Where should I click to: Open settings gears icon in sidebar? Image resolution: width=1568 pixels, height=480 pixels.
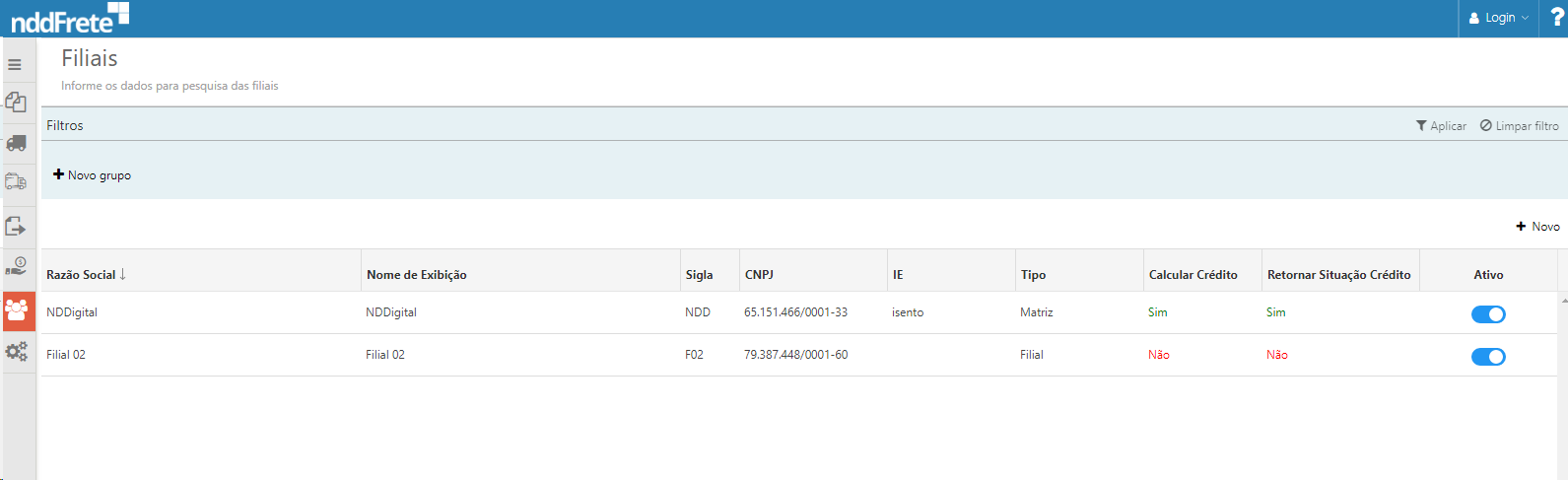pyautogui.click(x=16, y=351)
